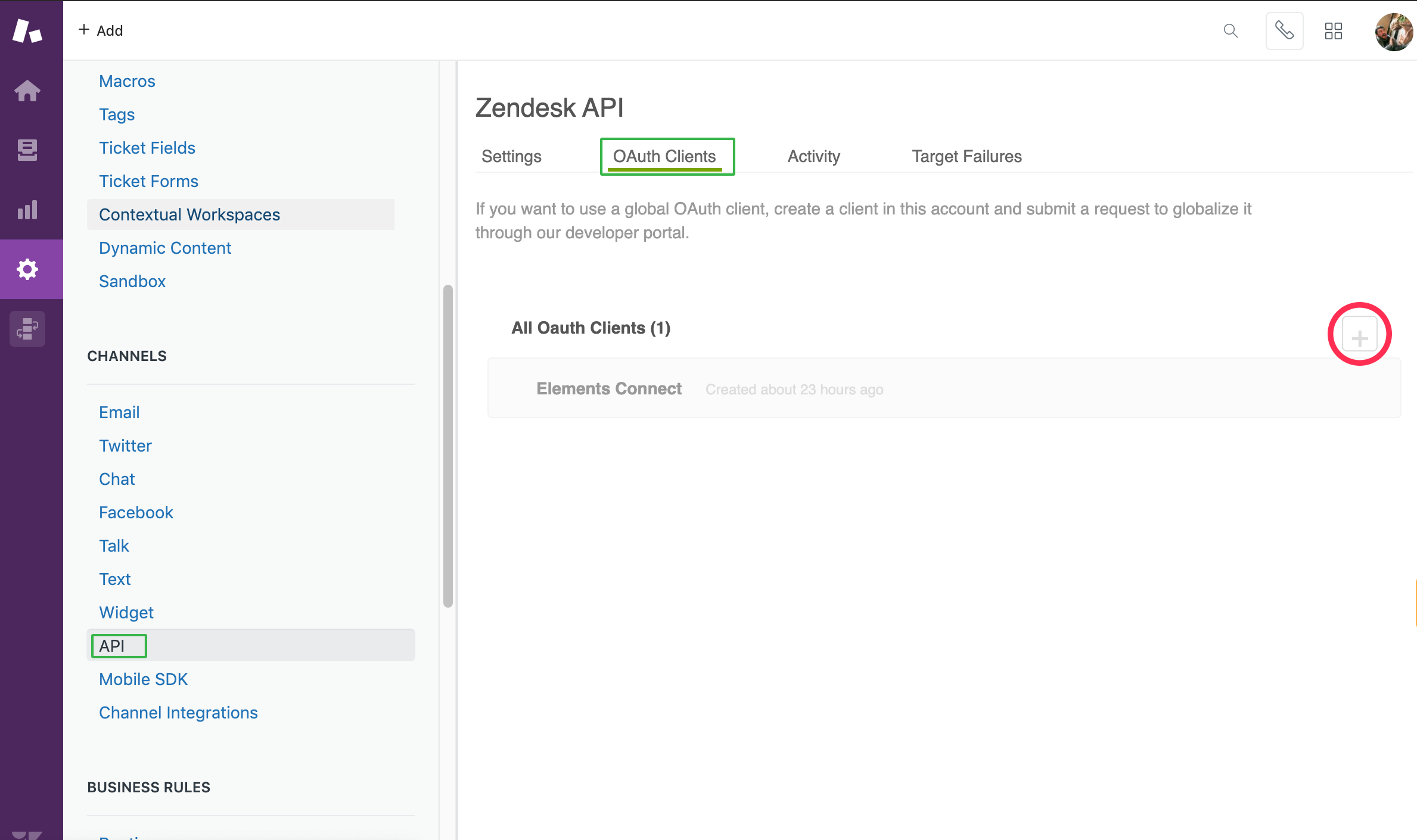Screen dimensions: 1417x840
Task: Open the Elements Connect app icon
Action: pyautogui.click(x=27, y=329)
